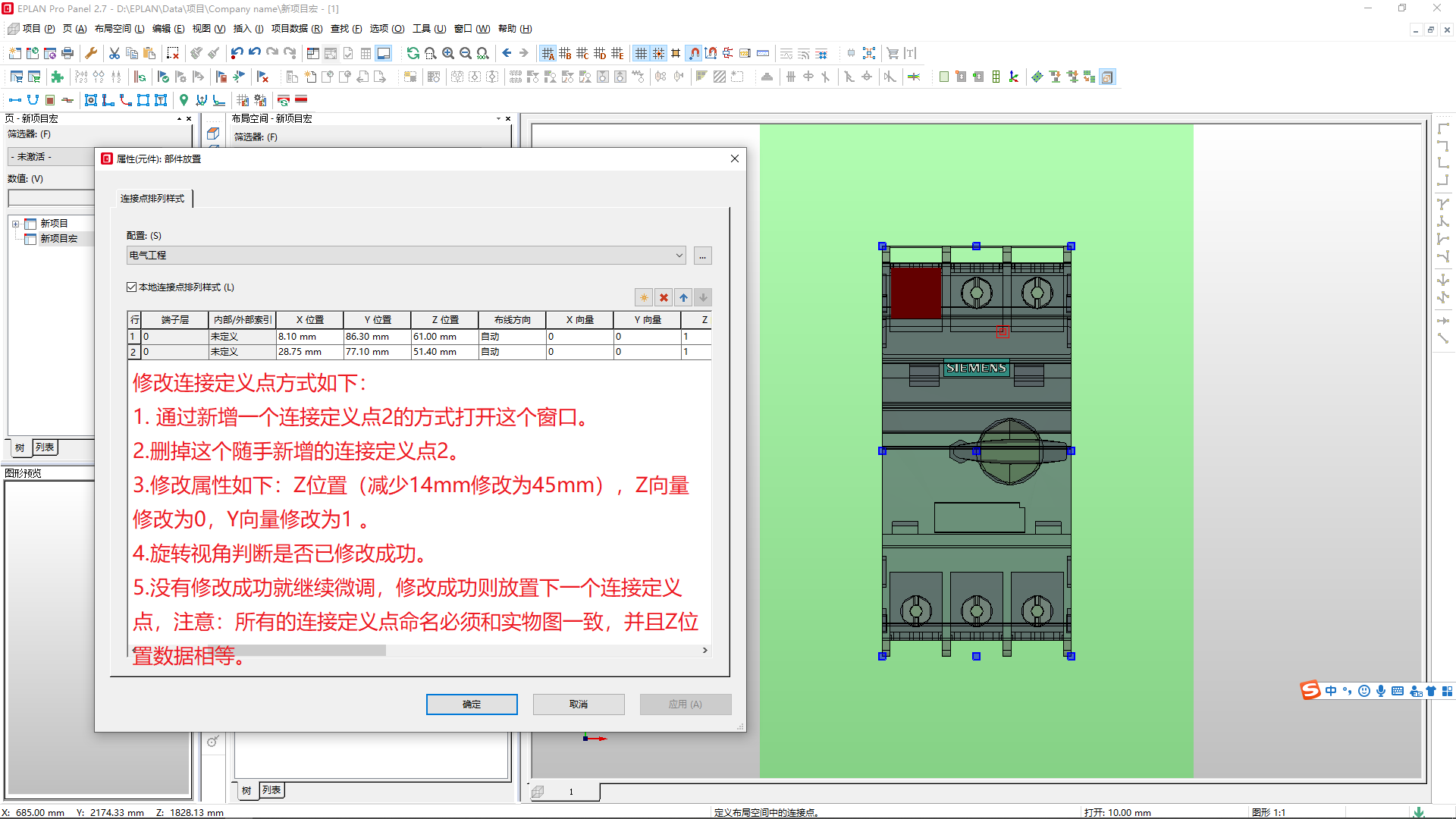The height and width of the screenshot is (819, 1456).
Task: Click the 取消 button
Action: 579,704
